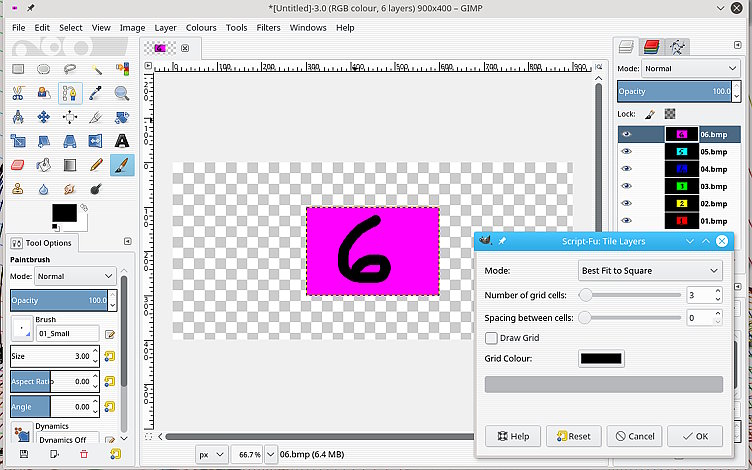752x470 pixels.
Task: Select the Scale tool
Action: tap(18, 141)
